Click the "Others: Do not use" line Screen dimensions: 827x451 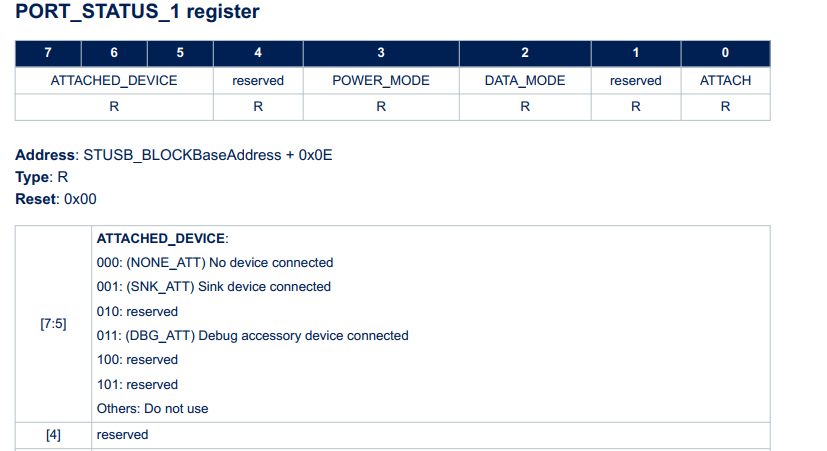(x=152, y=408)
